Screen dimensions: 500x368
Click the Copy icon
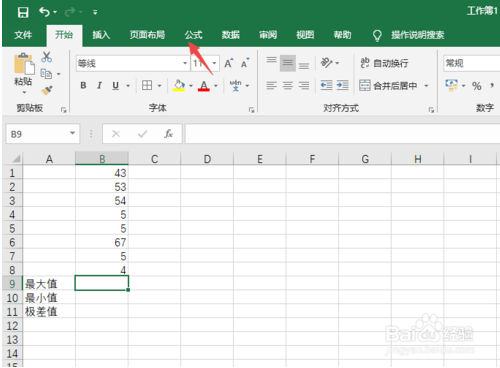46,74
